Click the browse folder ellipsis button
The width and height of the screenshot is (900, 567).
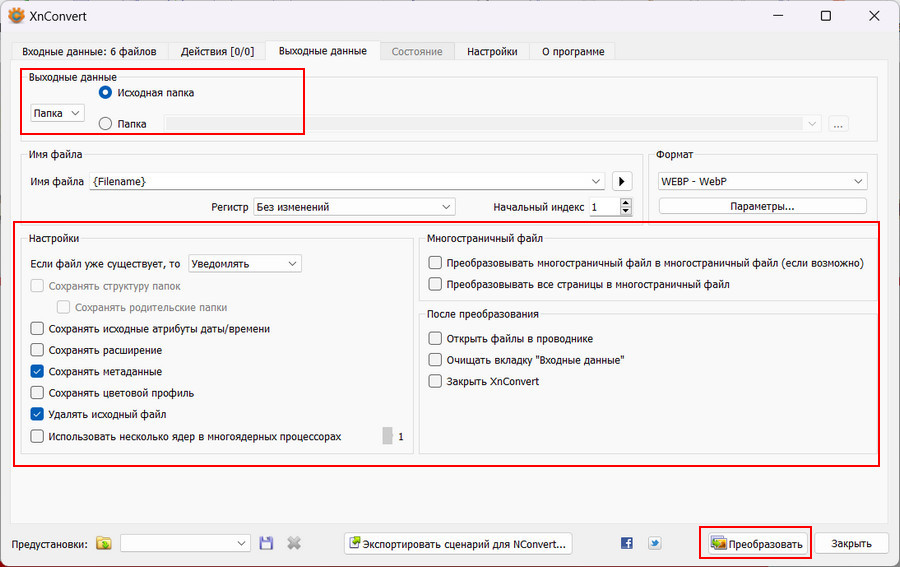[838, 124]
